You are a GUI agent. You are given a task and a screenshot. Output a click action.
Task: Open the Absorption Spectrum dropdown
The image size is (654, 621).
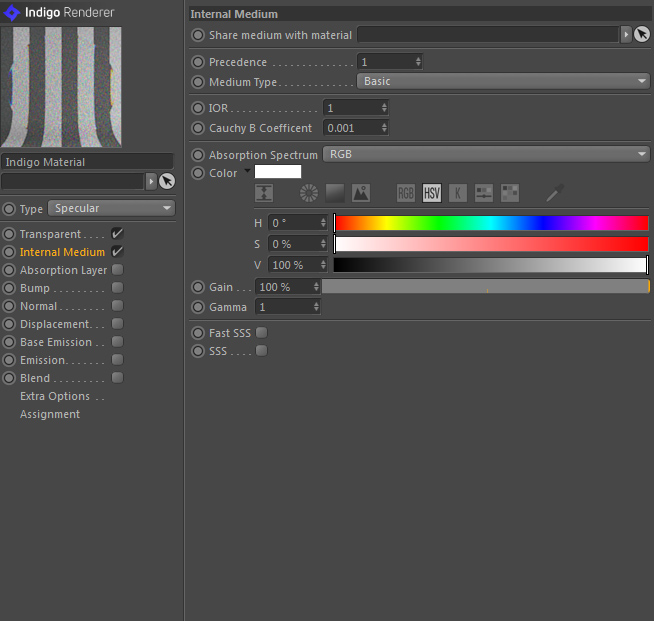(485, 155)
